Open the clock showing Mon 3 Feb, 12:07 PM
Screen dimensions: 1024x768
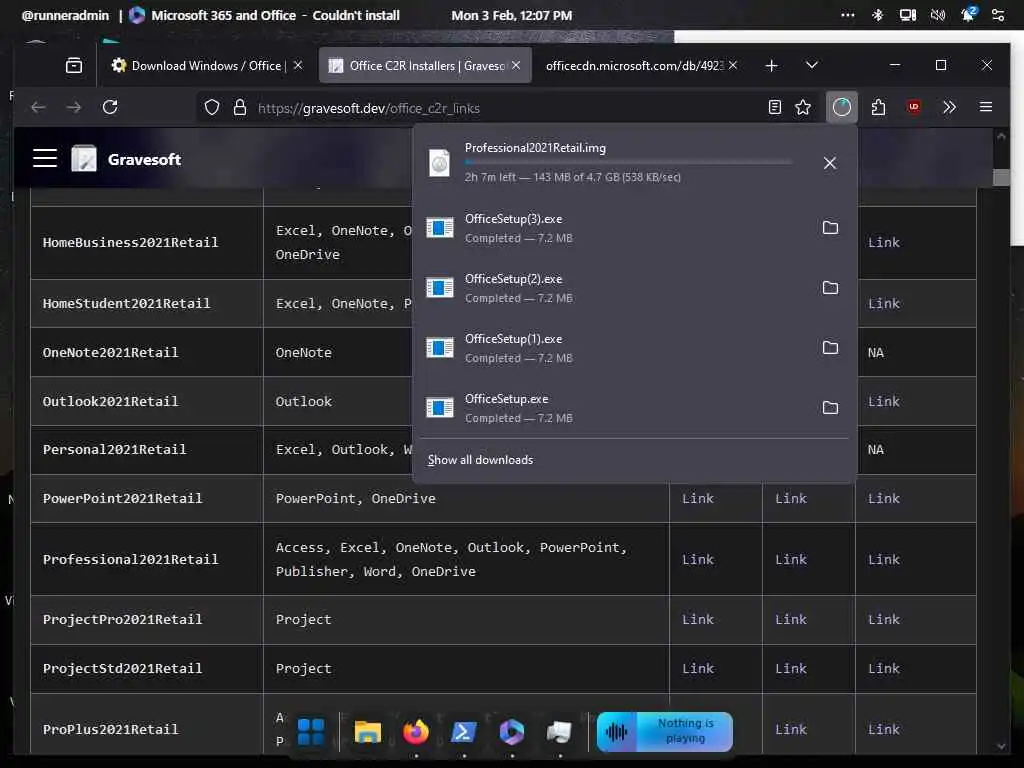[x=511, y=15]
